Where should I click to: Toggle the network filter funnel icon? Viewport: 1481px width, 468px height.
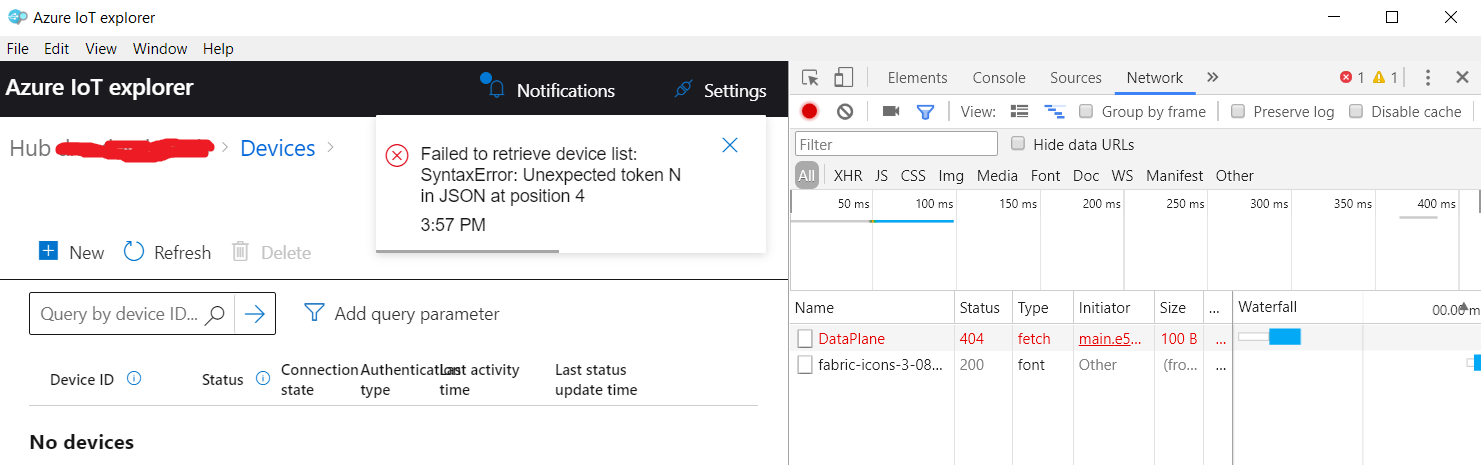coord(925,112)
